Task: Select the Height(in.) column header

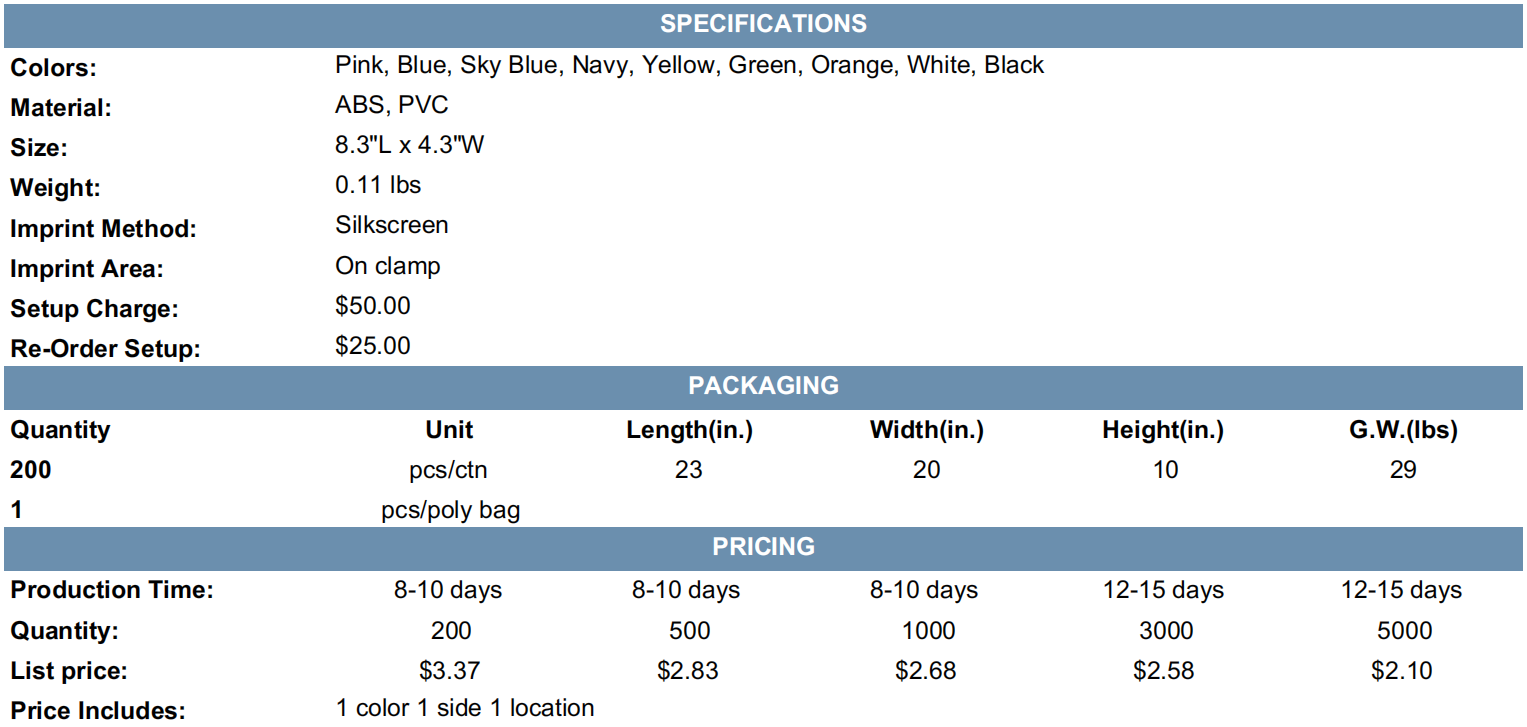Action: click(1163, 431)
